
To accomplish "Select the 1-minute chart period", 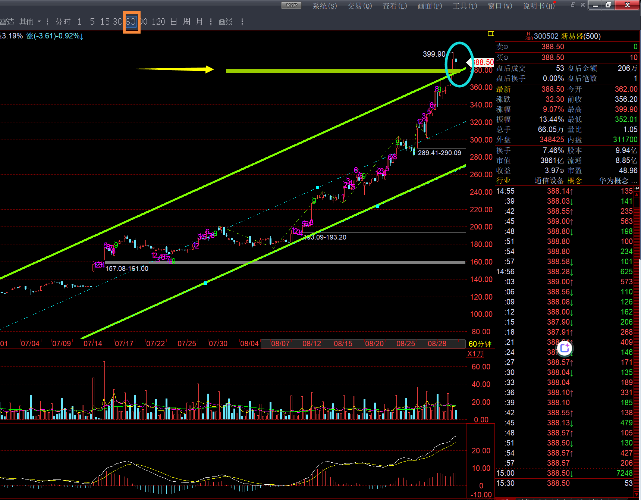I will [x=79, y=22].
